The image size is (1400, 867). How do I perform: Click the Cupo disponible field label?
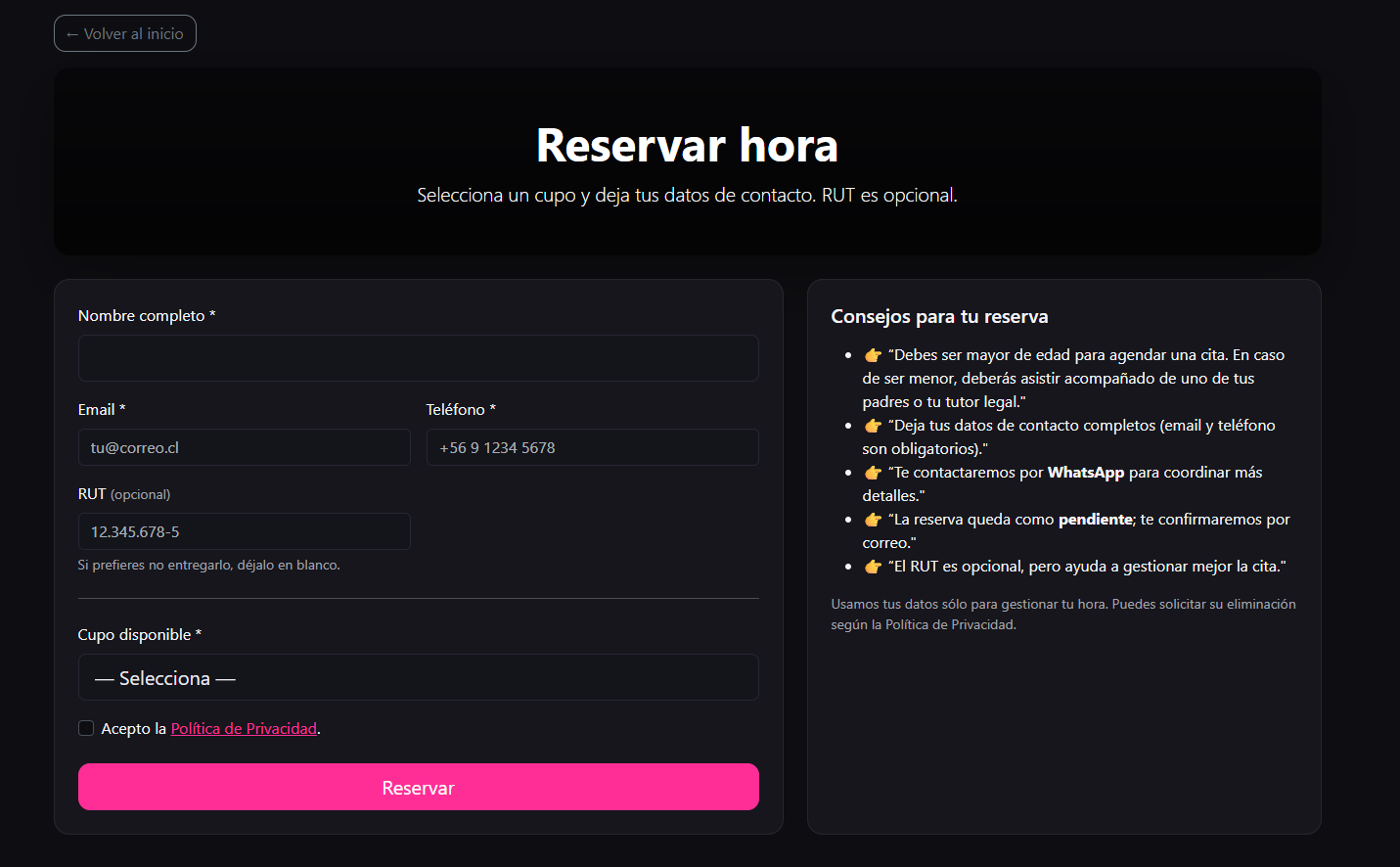pyautogui.click(x=134, y=634)
